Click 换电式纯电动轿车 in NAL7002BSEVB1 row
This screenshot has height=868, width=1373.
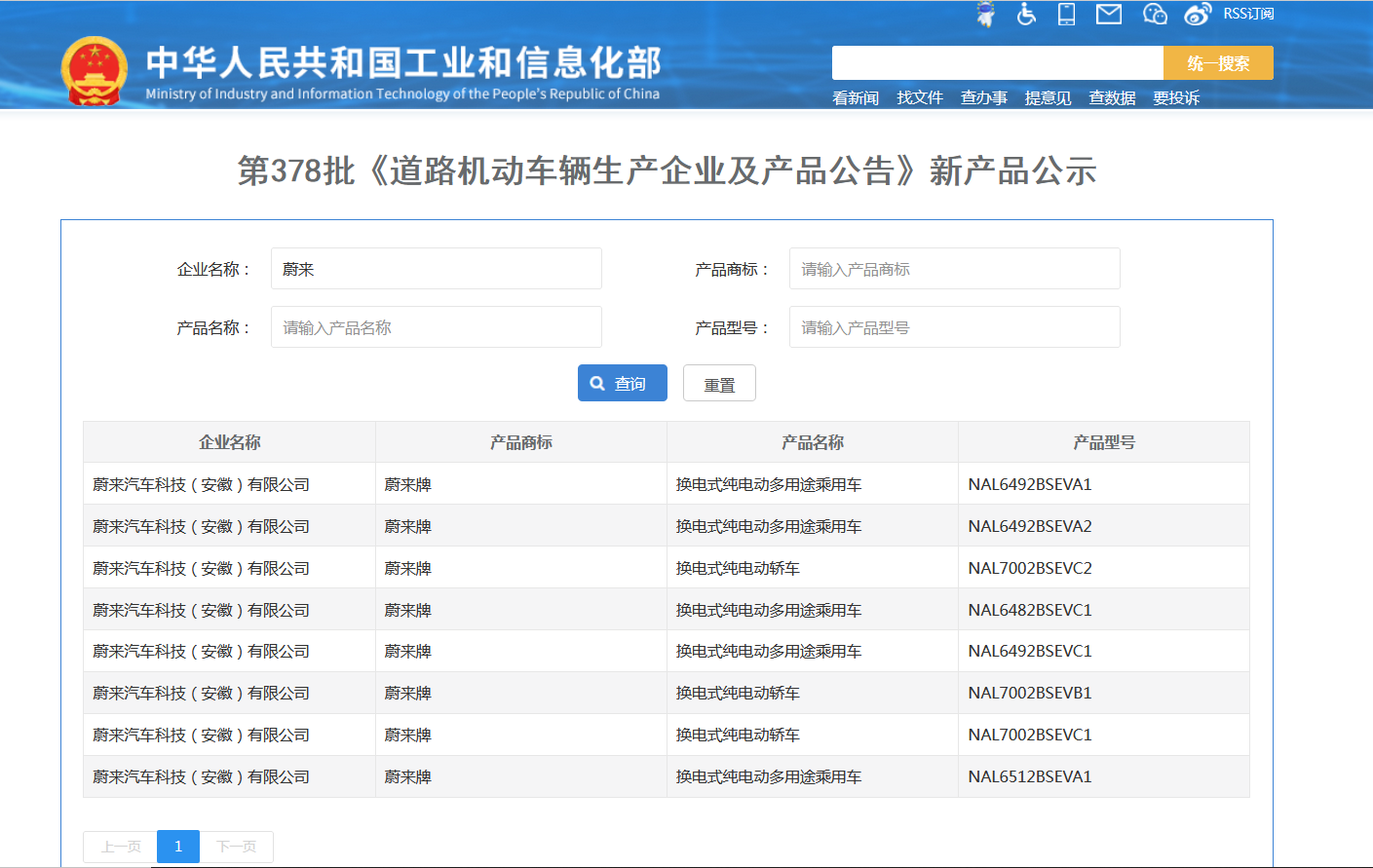pyautogui.click(x=738, y=693)
